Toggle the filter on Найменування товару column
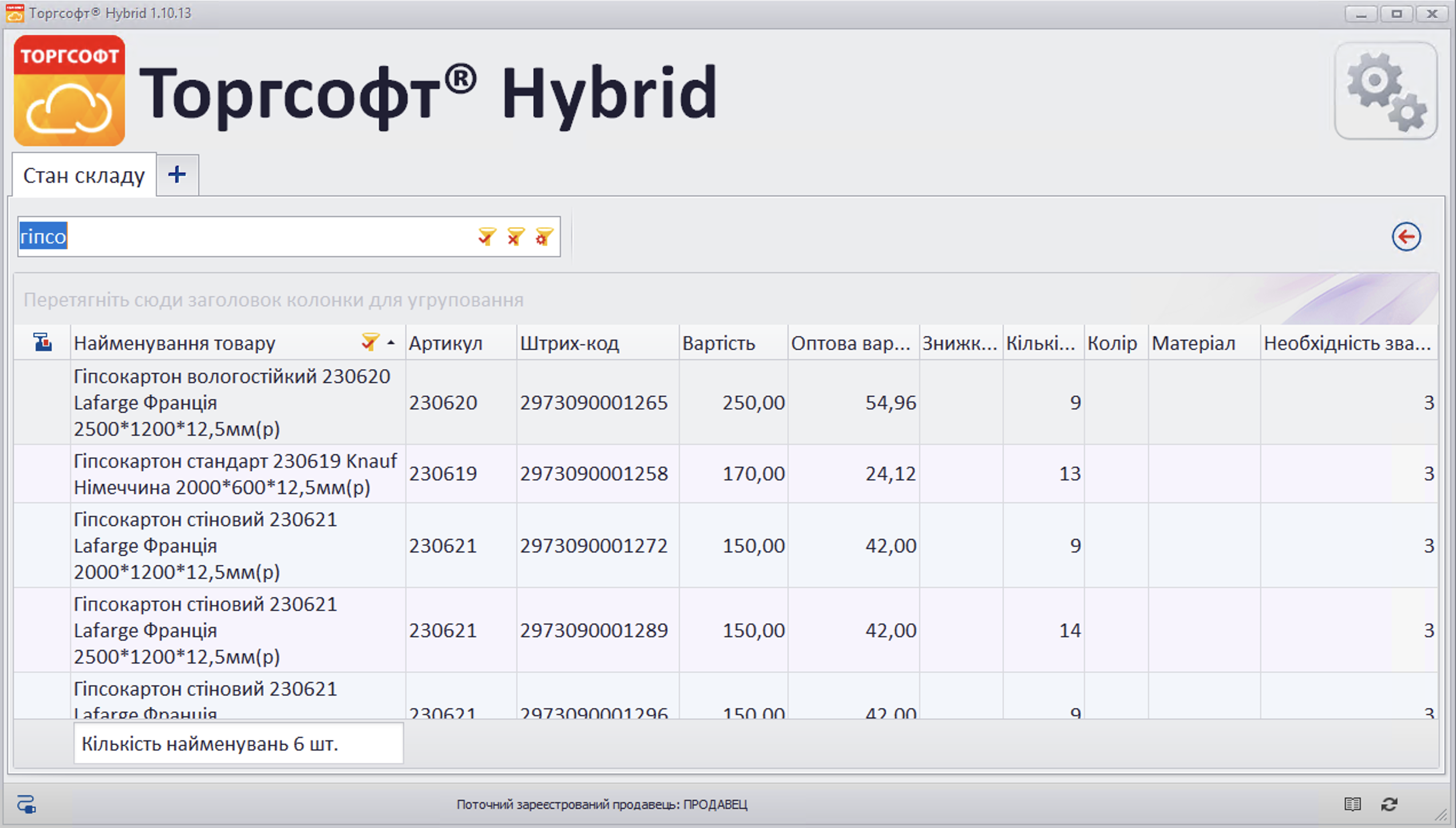The width and height of the screenshot is (1456, 828). (370, 342)
